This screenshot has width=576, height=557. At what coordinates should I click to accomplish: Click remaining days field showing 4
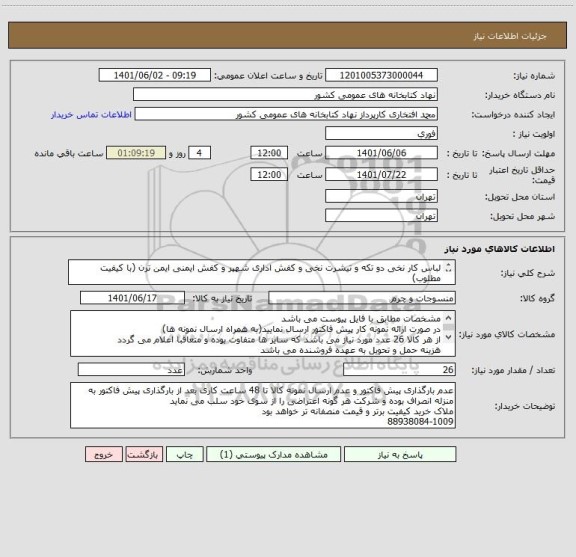(x=199, y=153)
